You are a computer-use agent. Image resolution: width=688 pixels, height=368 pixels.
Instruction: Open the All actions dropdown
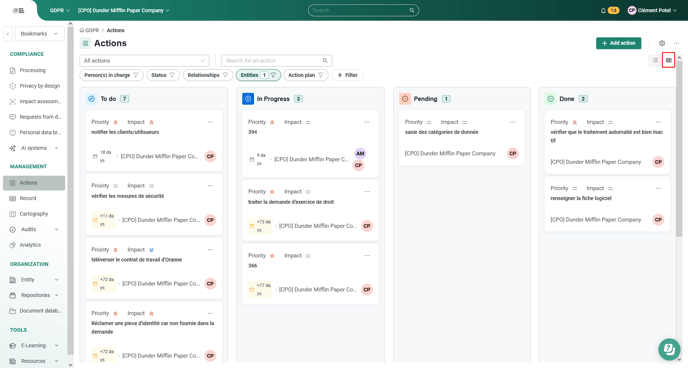(x=144, y=61)
